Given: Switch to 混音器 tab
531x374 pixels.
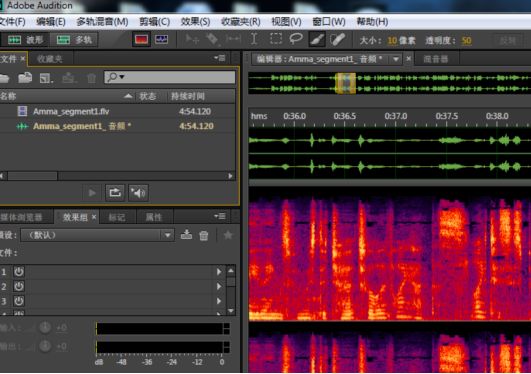Looking at the screenshot, I should pos(436,60).
